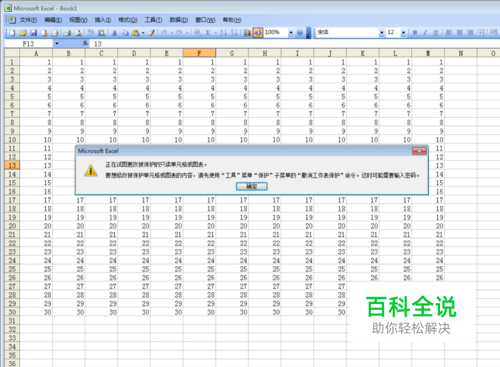Image resolution: width=500 pixels, height=367 pixels.
Task: Click the font name box
Action: 348,33
